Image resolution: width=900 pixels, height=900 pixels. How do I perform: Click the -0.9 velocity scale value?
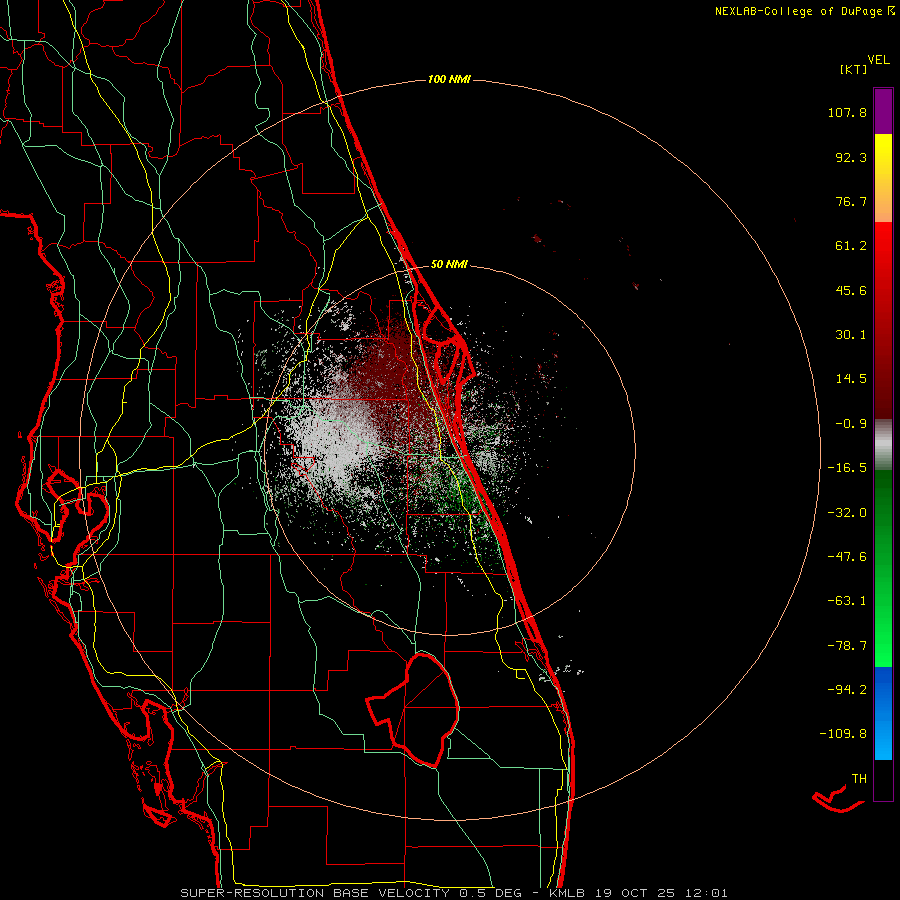pyautogui.click(x=851, y=424)
